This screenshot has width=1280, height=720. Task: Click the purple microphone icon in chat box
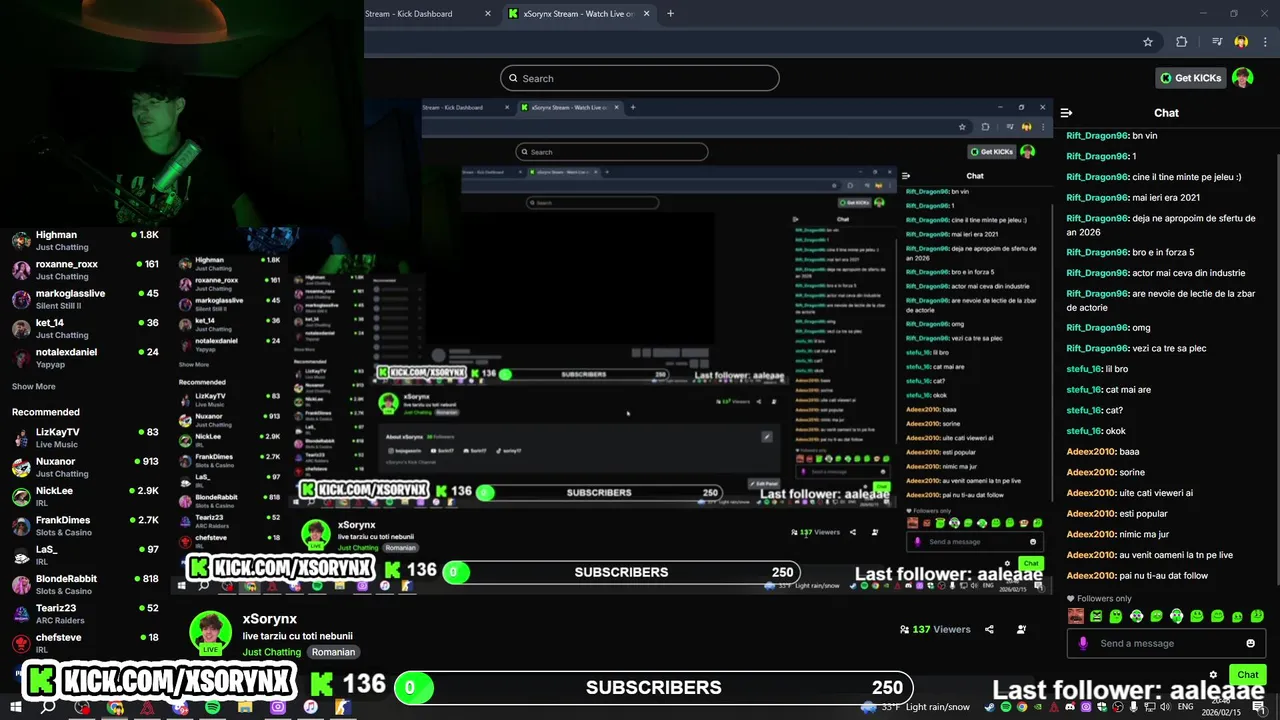pos(1083,643)
